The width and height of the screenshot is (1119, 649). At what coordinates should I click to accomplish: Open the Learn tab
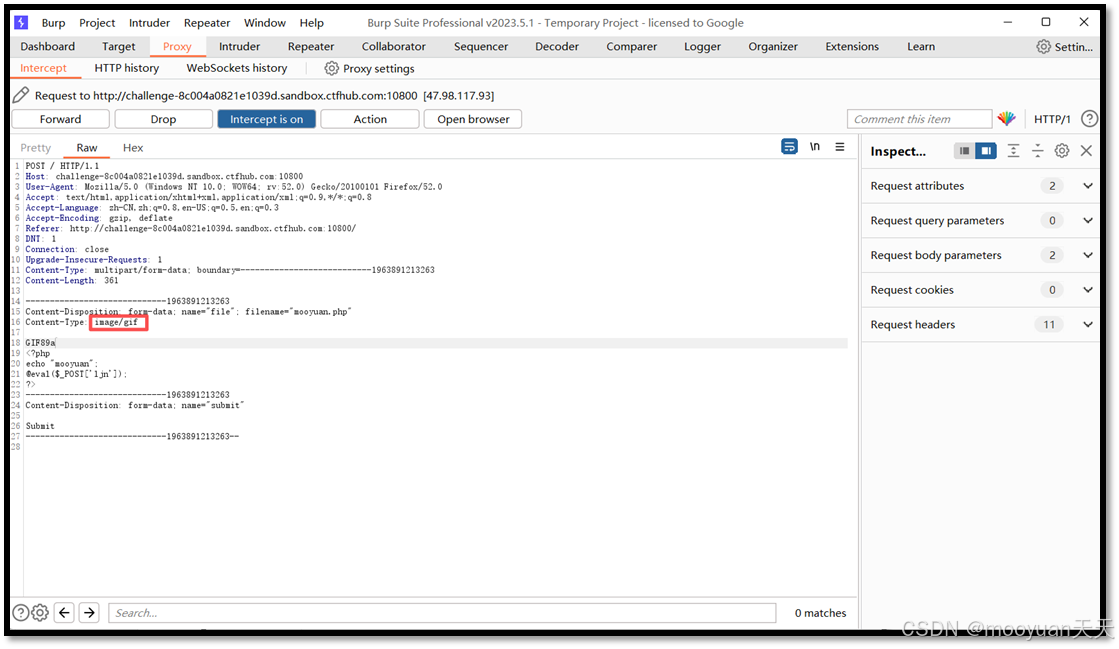[921, 46]
